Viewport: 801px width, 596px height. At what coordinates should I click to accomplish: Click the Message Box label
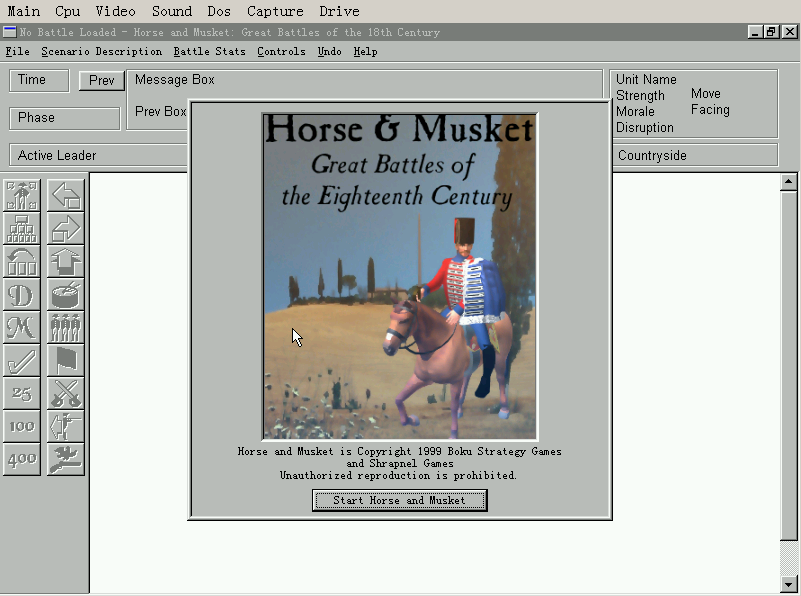point(175,80)
